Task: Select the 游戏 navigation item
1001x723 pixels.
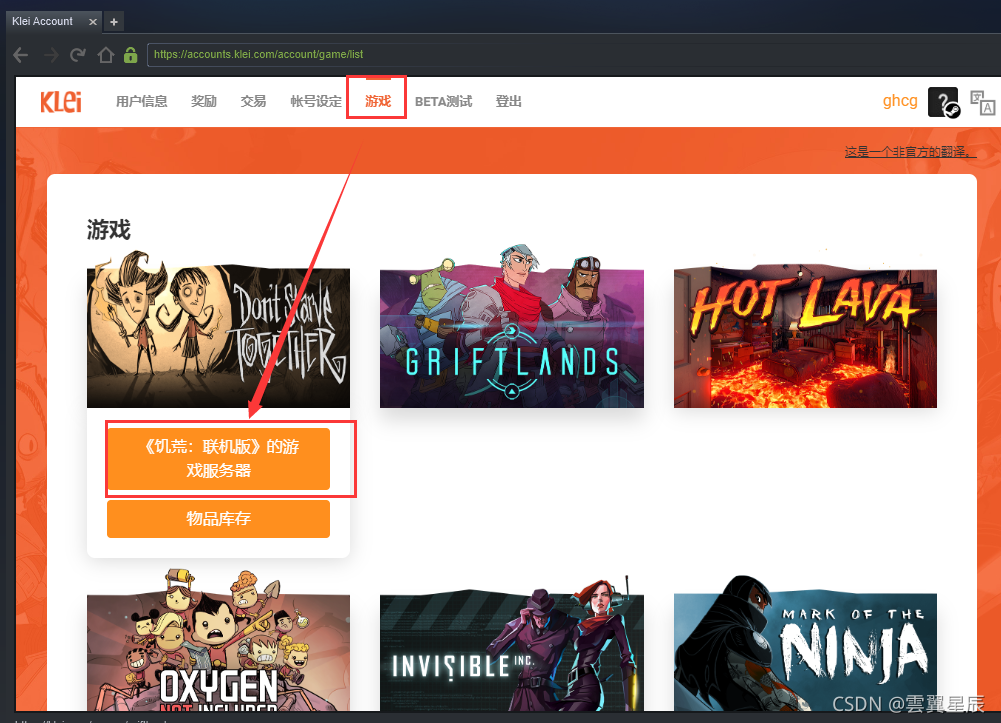Action: point(377,101)
